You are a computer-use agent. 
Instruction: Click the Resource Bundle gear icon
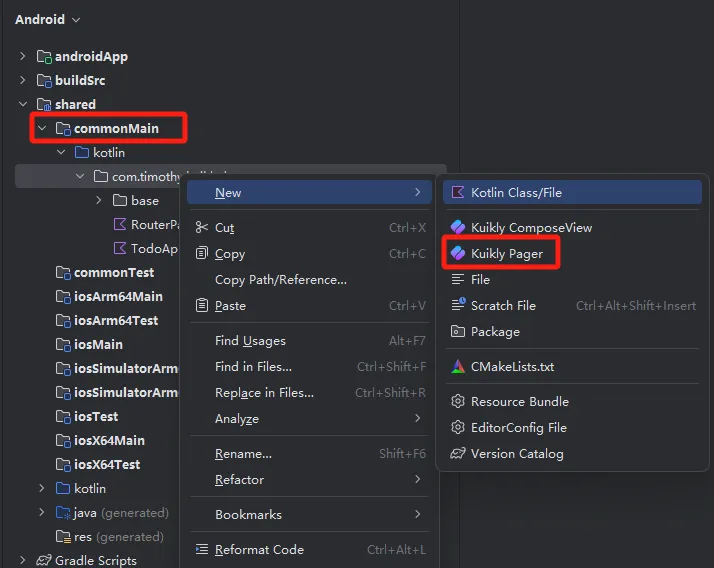point(458,401)
